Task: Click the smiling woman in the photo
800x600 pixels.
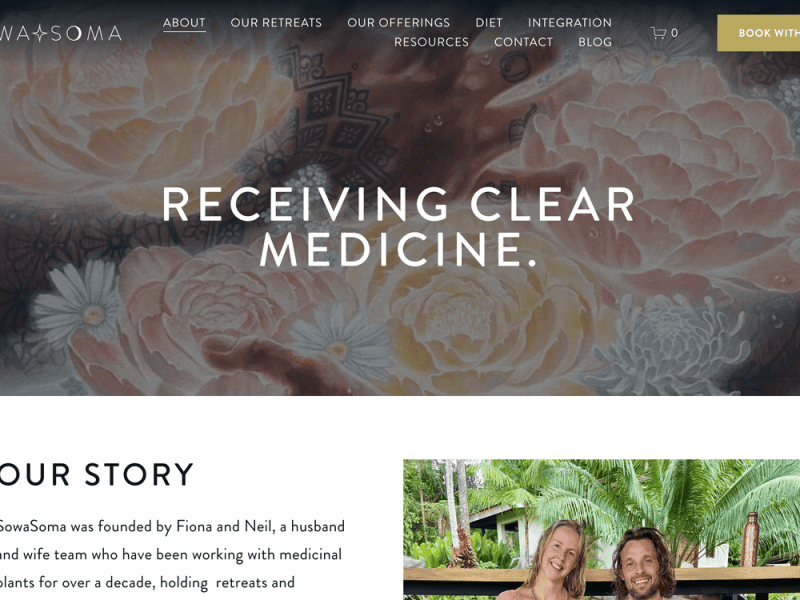Action: click(556, 561)
